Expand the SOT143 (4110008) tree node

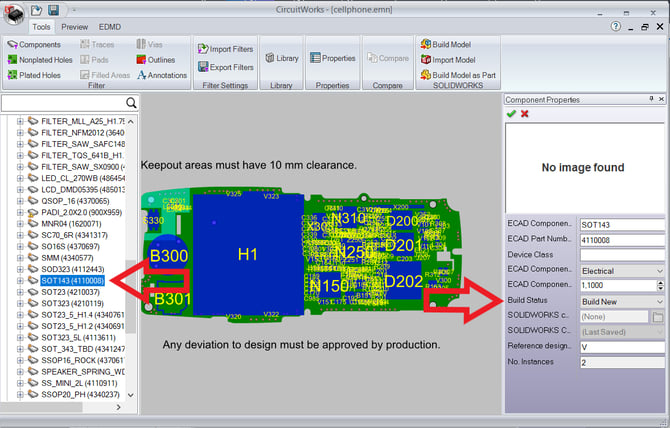click(20, 281)
